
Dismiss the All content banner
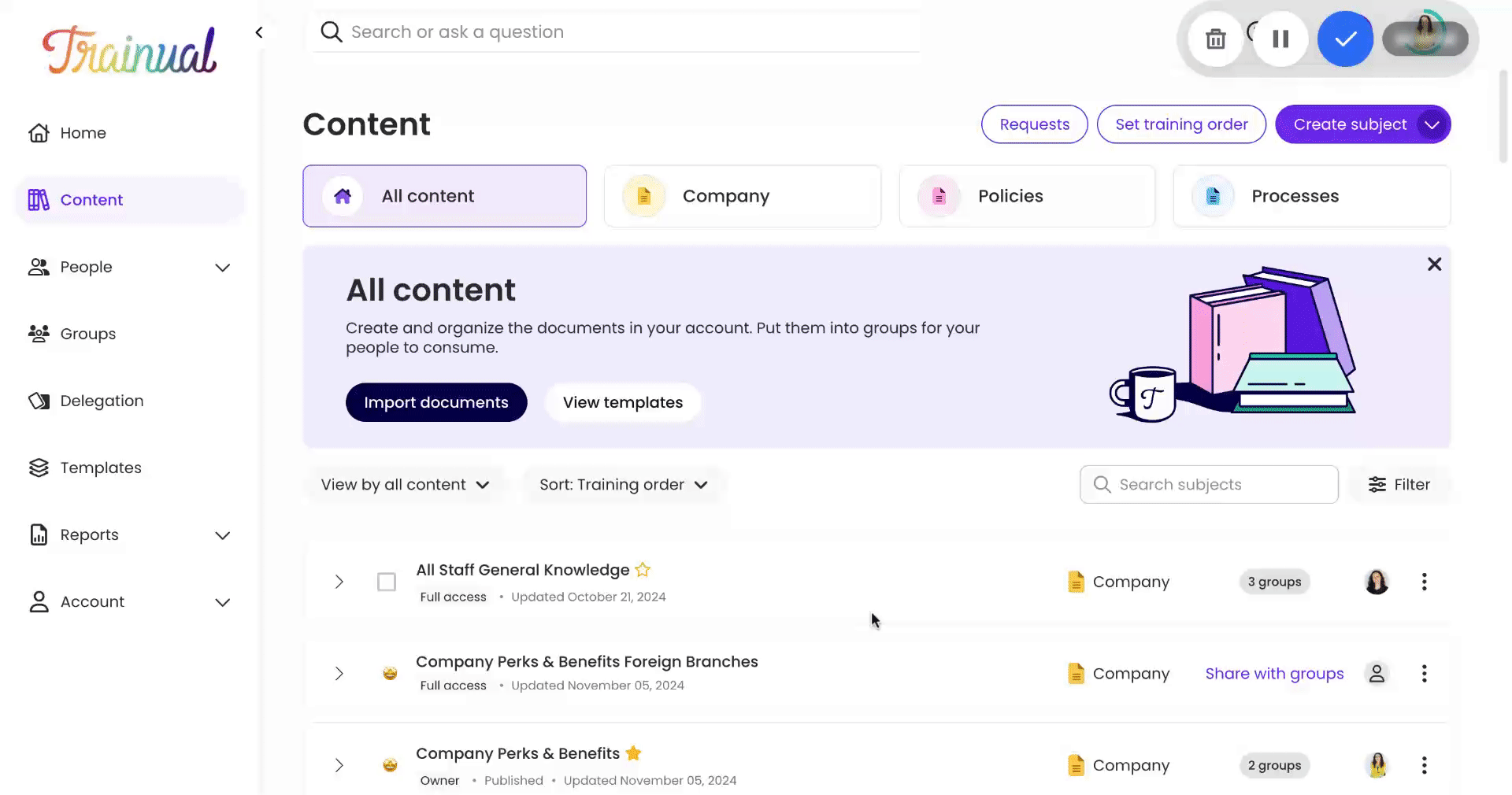[x=1434, y=264]
